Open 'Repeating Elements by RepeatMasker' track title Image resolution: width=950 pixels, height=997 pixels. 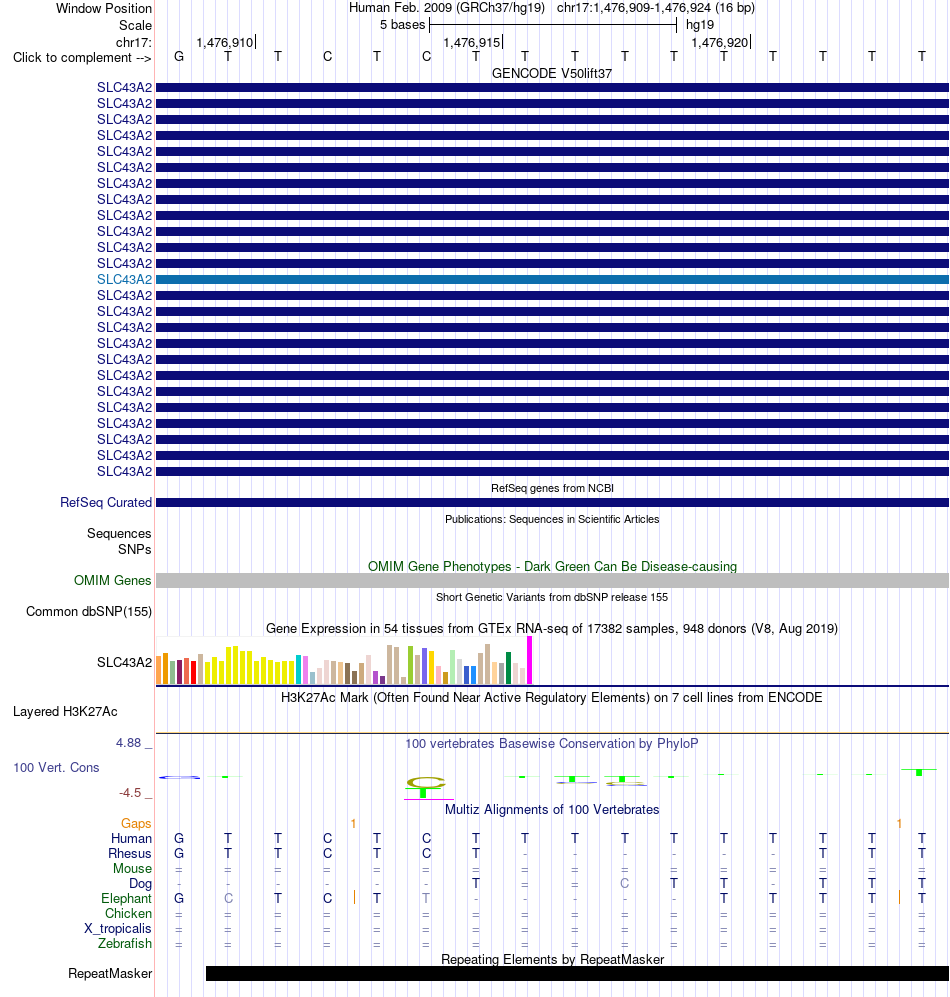point(552,959)
